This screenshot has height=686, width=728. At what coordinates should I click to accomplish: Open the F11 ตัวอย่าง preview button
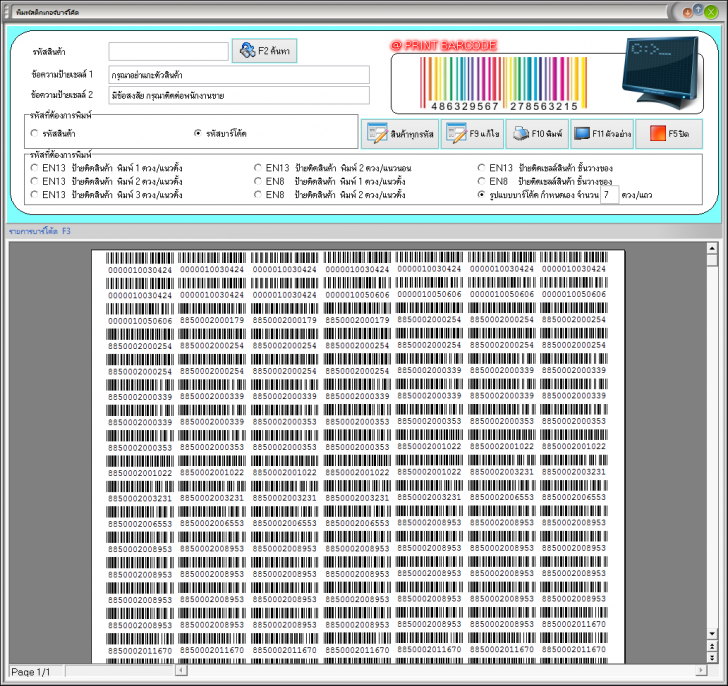[602, 134]
